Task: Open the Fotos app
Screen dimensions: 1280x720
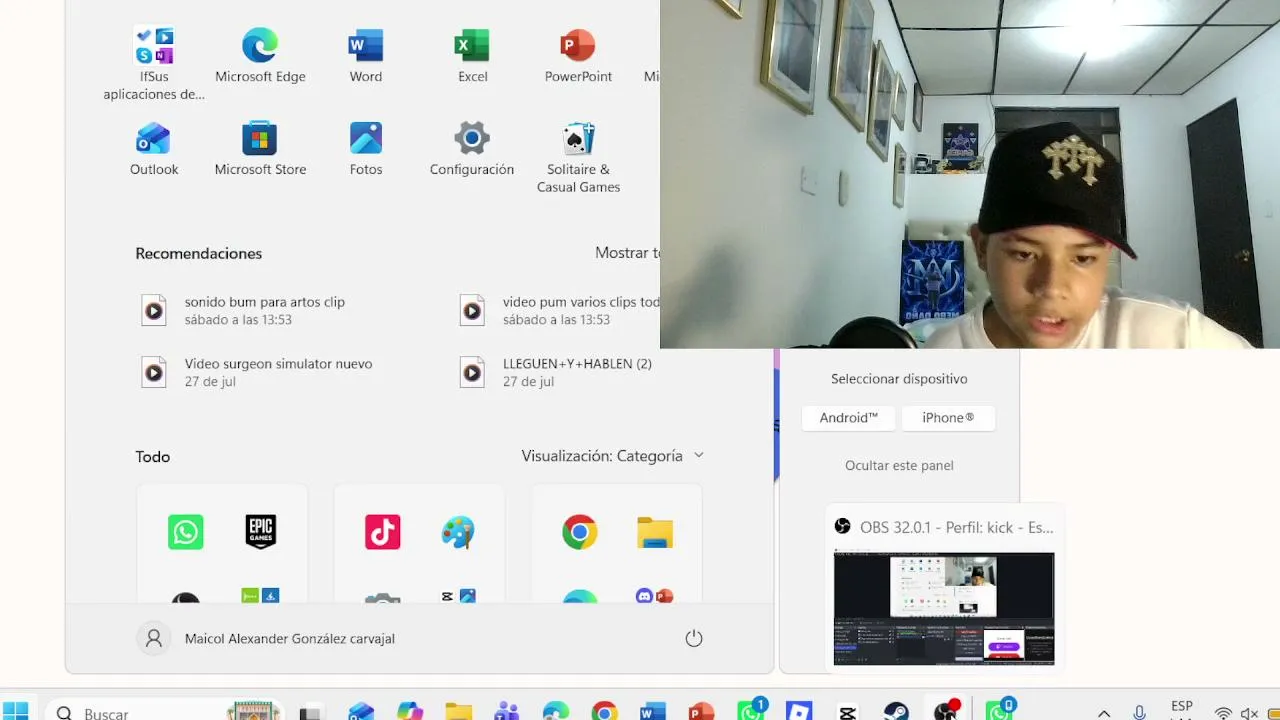Action: coord(366,149)
